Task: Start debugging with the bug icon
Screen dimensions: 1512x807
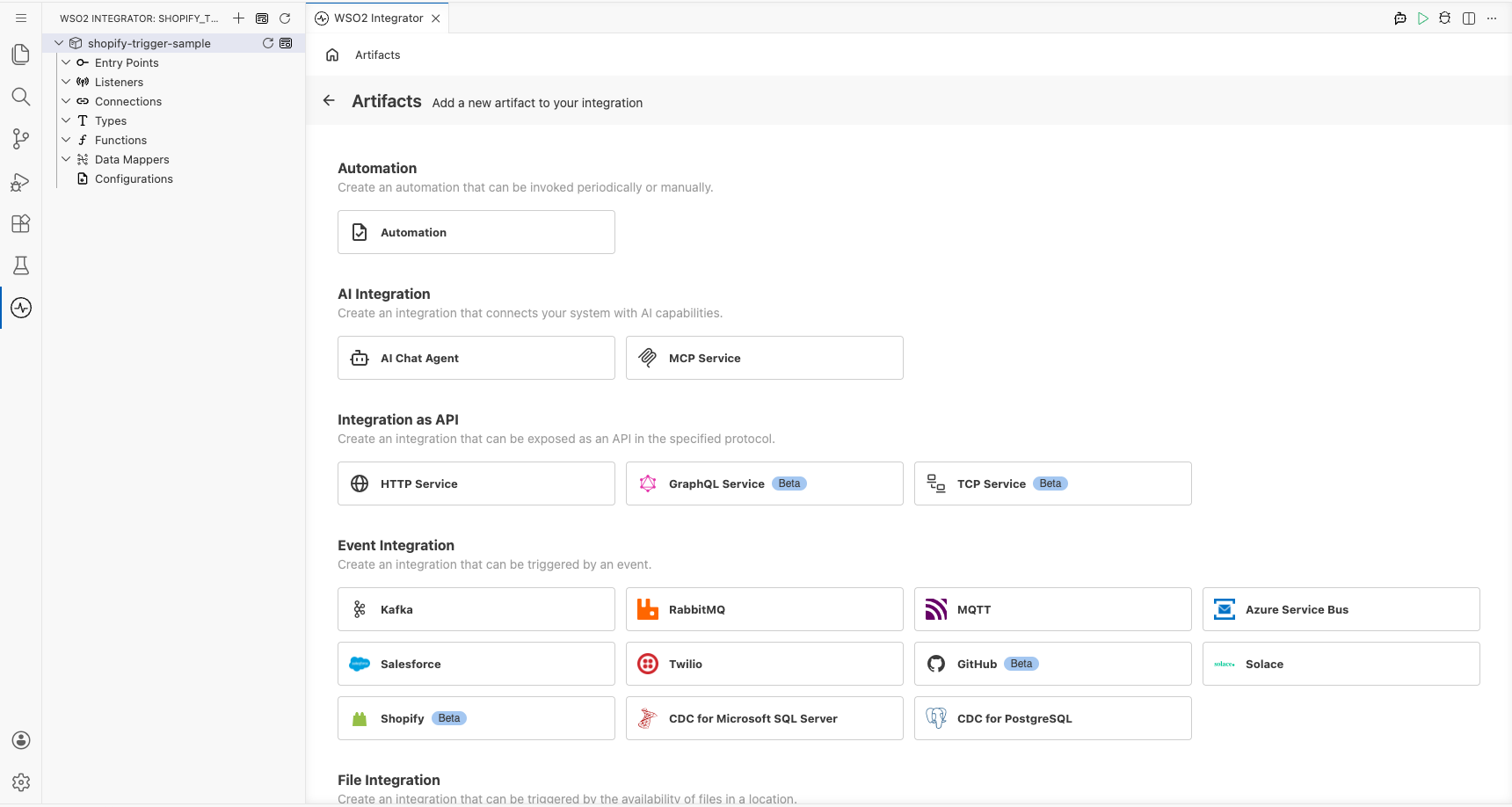Action: click(1445, 18)
